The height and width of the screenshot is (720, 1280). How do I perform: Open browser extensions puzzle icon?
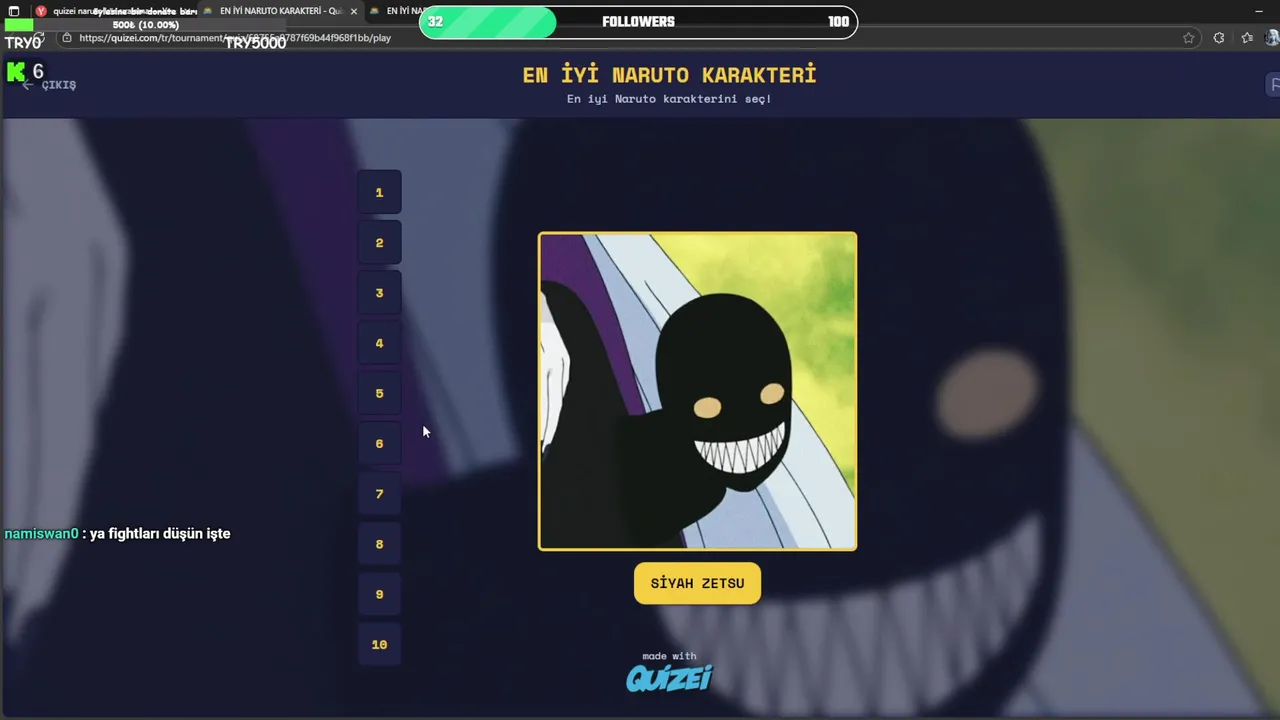coord(1219,38)
